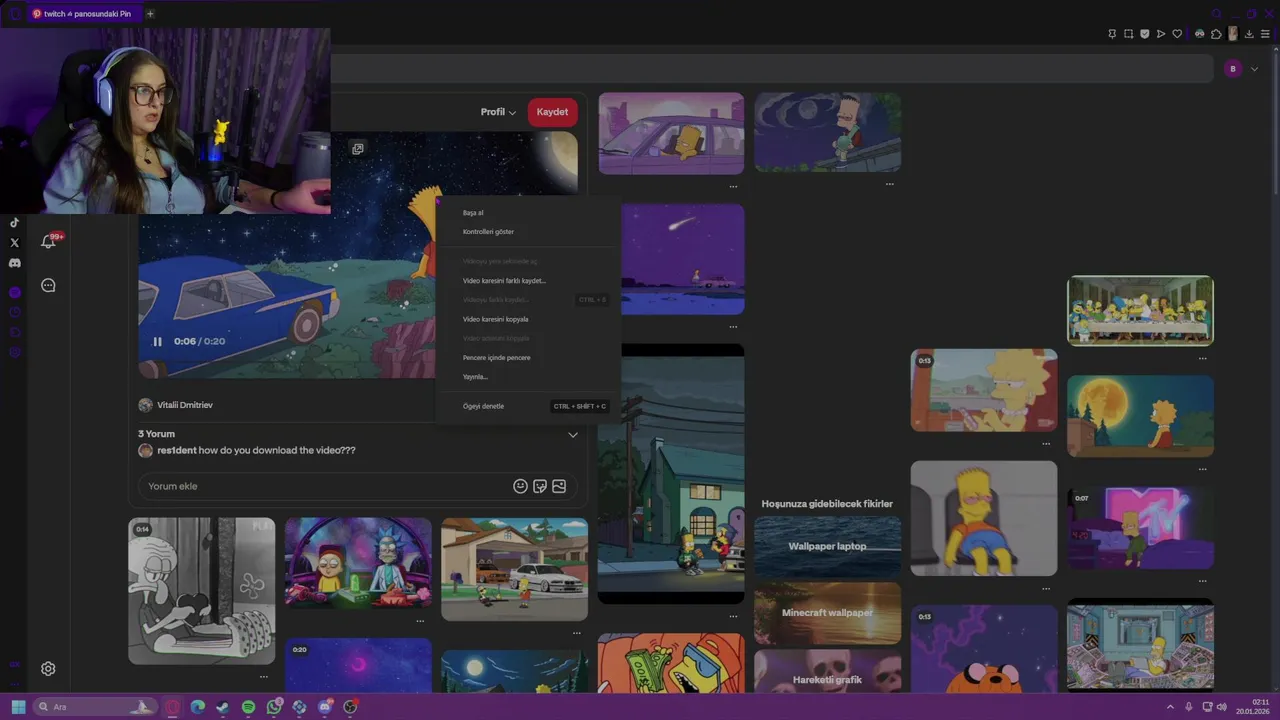
Task: Open the Spotify taskbar icon
Action: 248,707
